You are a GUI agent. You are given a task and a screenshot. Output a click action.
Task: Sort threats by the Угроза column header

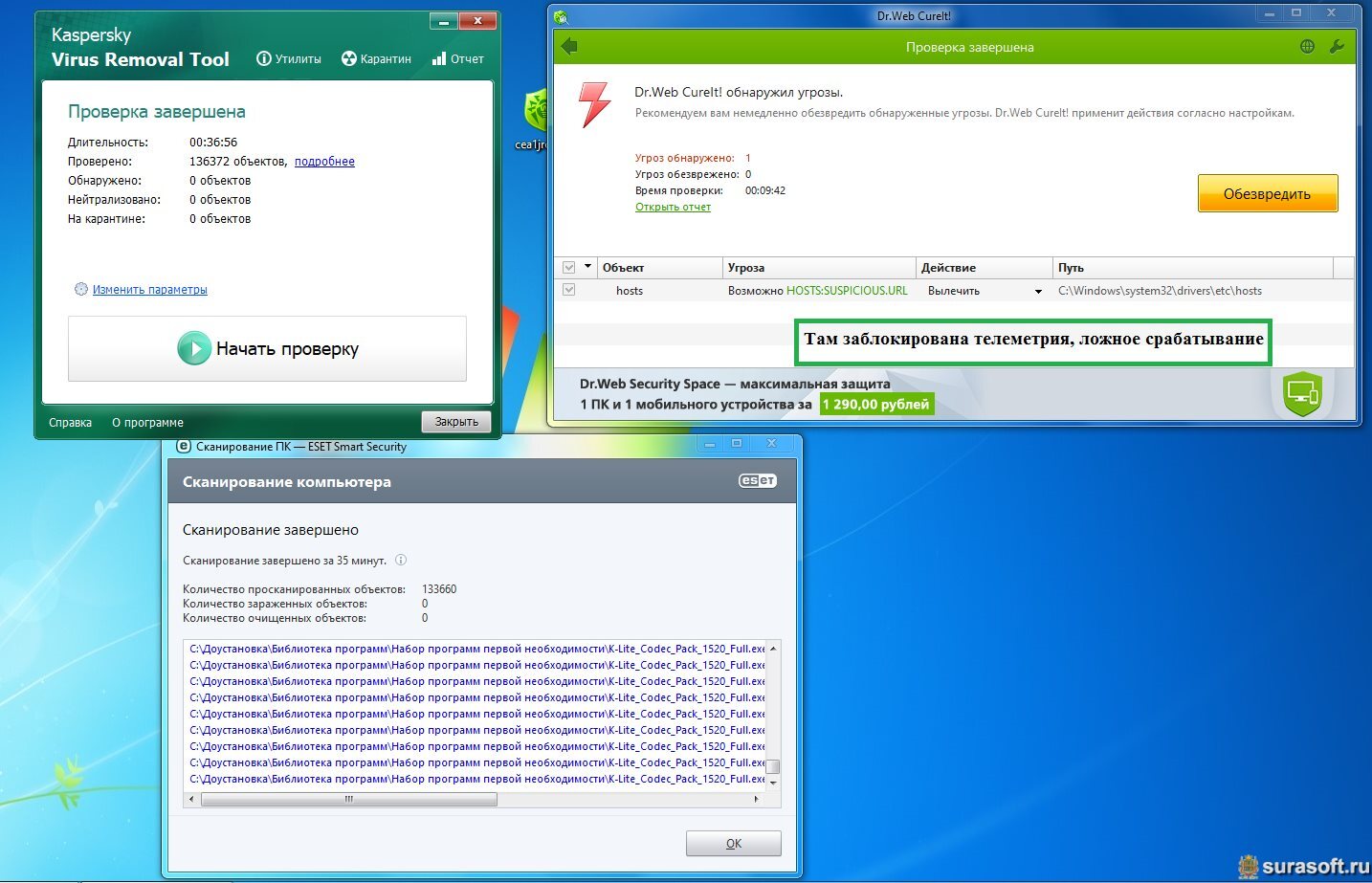(819, 268)
